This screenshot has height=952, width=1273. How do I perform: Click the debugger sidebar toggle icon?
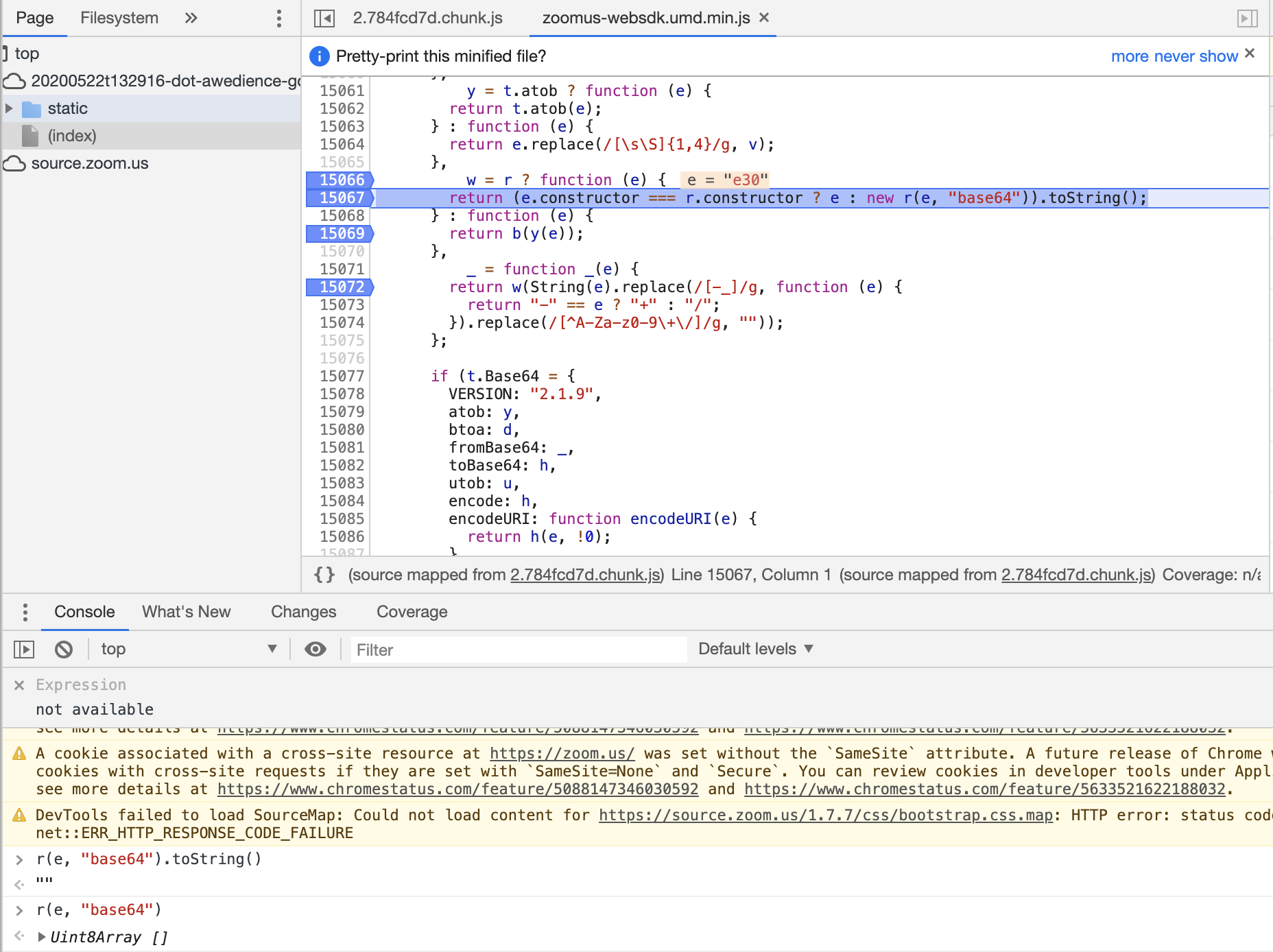click(1247, 19)
